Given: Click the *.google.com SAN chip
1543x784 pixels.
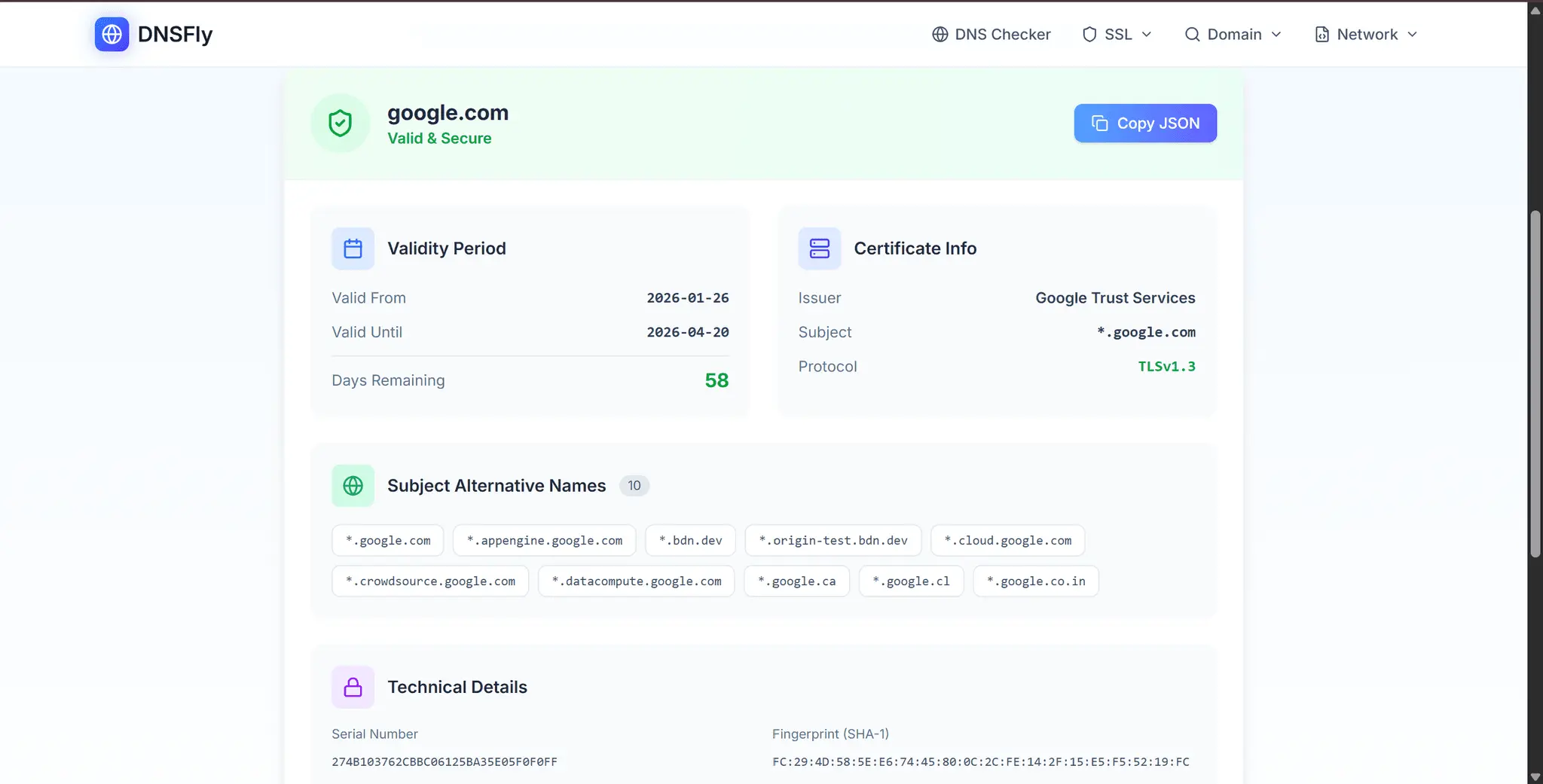Looking at the screenshot, I should [388, 540].
